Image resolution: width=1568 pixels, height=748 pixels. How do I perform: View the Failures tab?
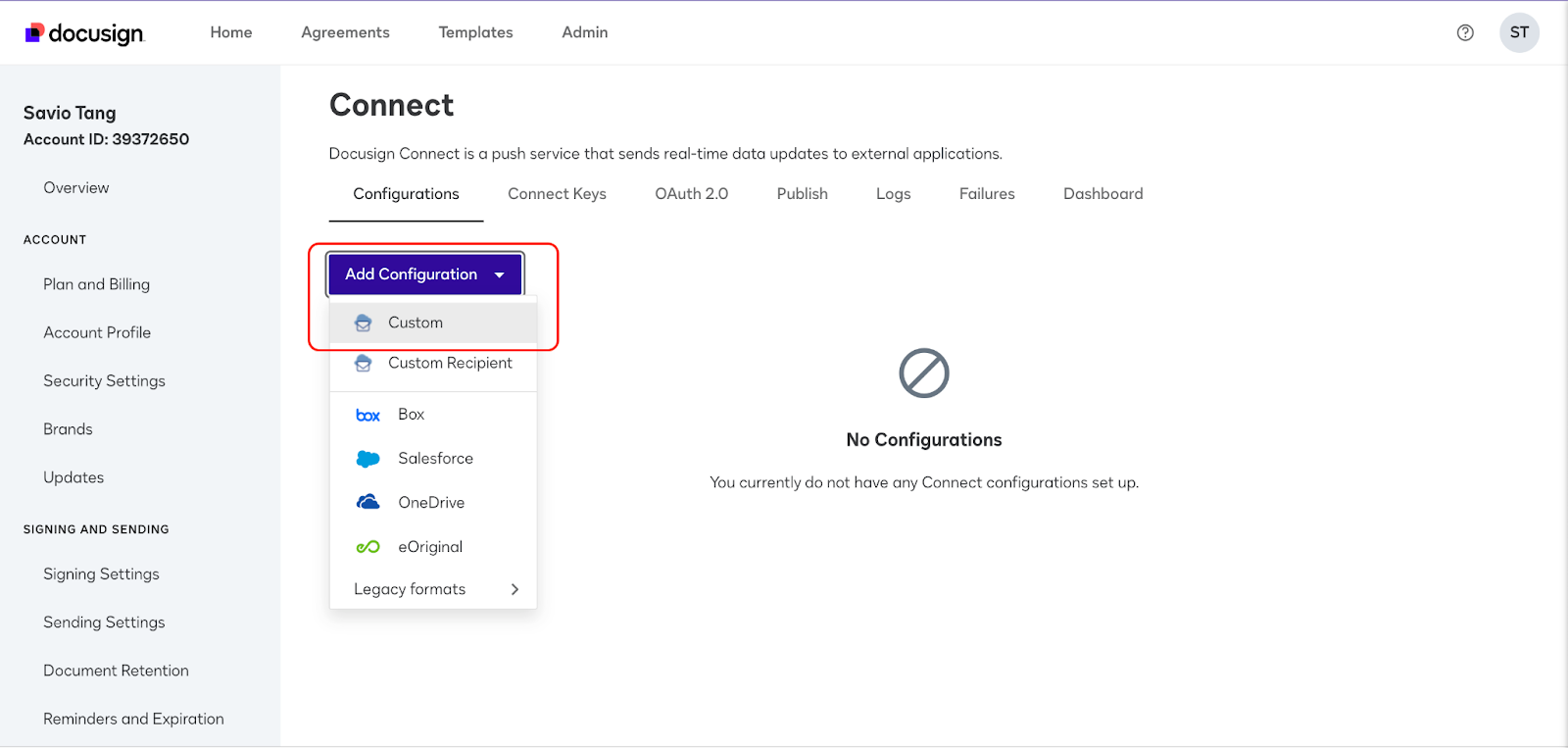pyautogui.click(x=987, y=194)
